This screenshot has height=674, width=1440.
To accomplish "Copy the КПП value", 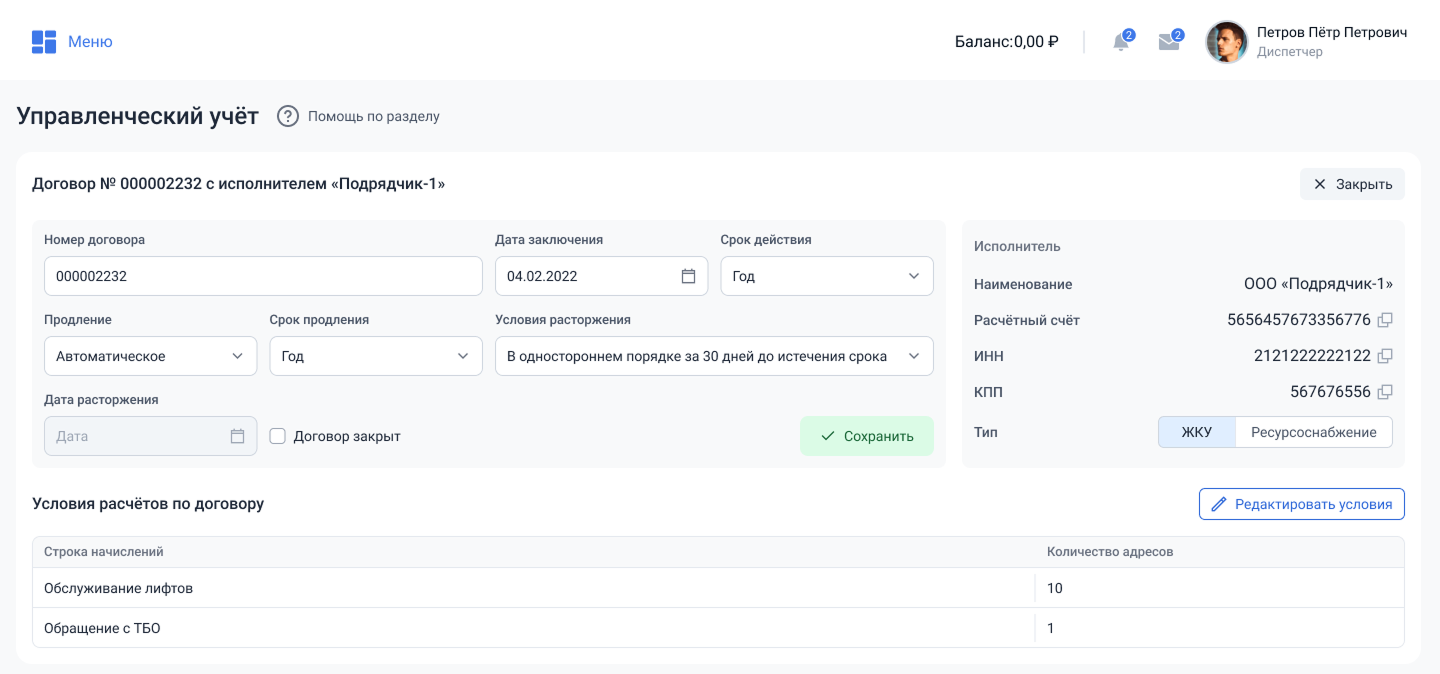I will 1385,392.
